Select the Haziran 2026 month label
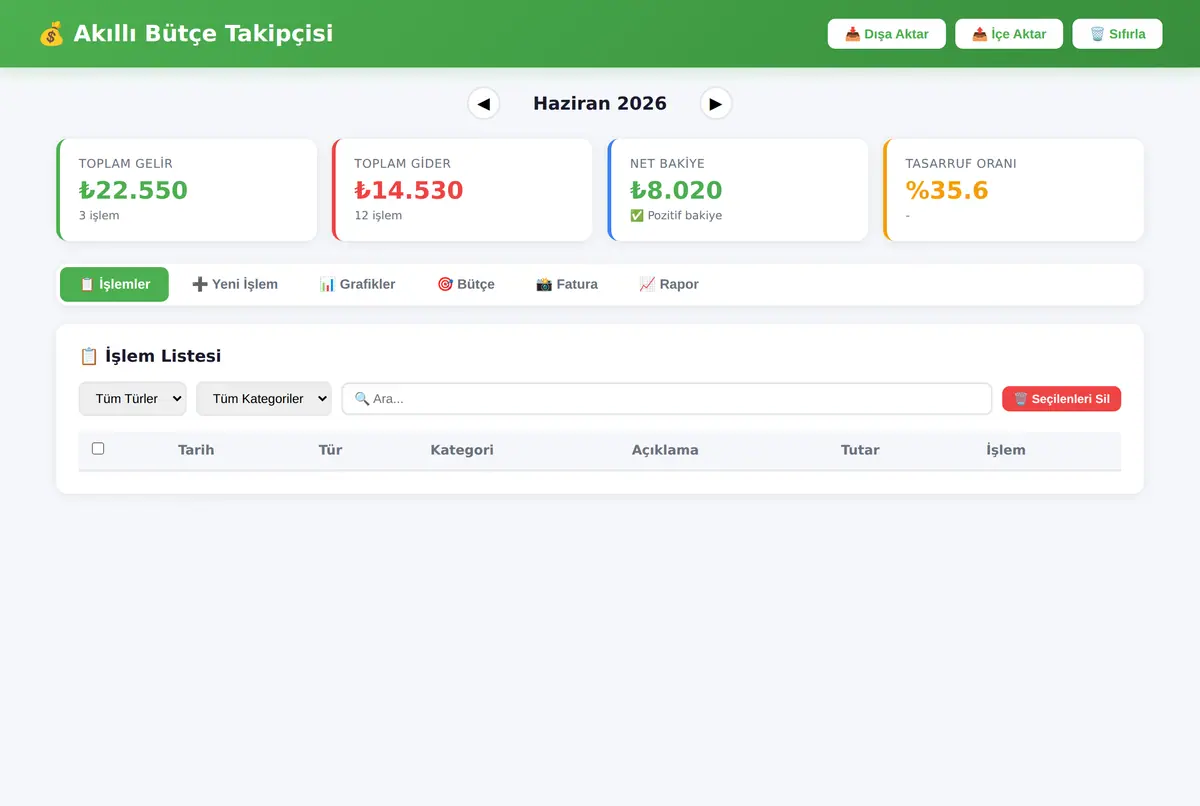Image resolution: width=1200 pixels, height=806 pixels. point(600,103)
